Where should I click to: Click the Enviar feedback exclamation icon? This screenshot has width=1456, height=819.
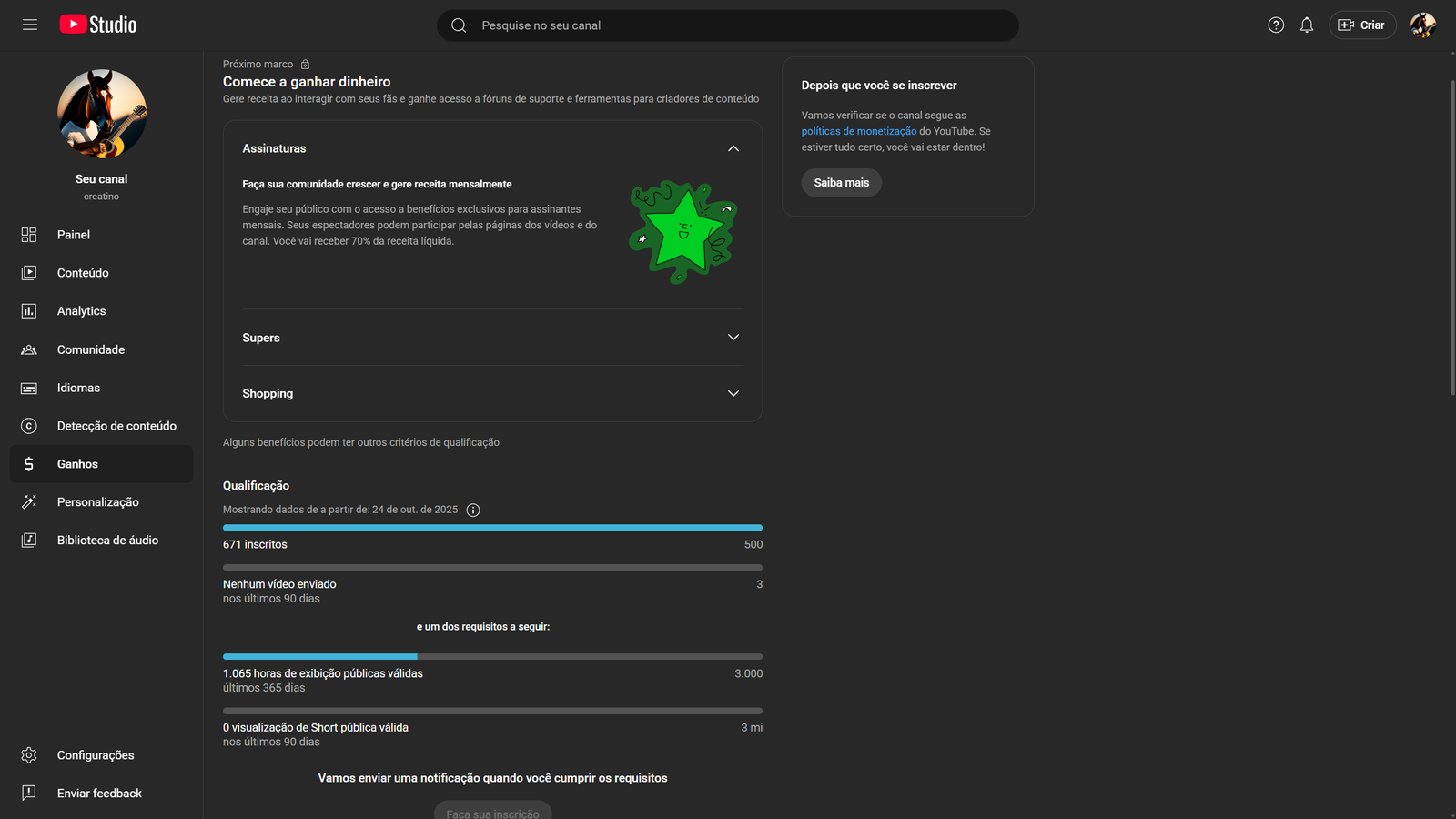click(x=29, y=794)
